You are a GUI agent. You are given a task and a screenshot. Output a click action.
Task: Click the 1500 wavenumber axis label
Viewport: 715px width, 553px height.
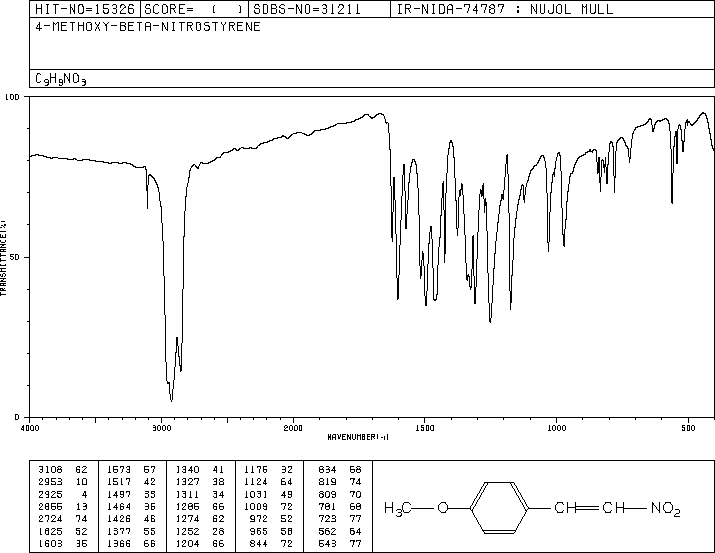[425, 428]
